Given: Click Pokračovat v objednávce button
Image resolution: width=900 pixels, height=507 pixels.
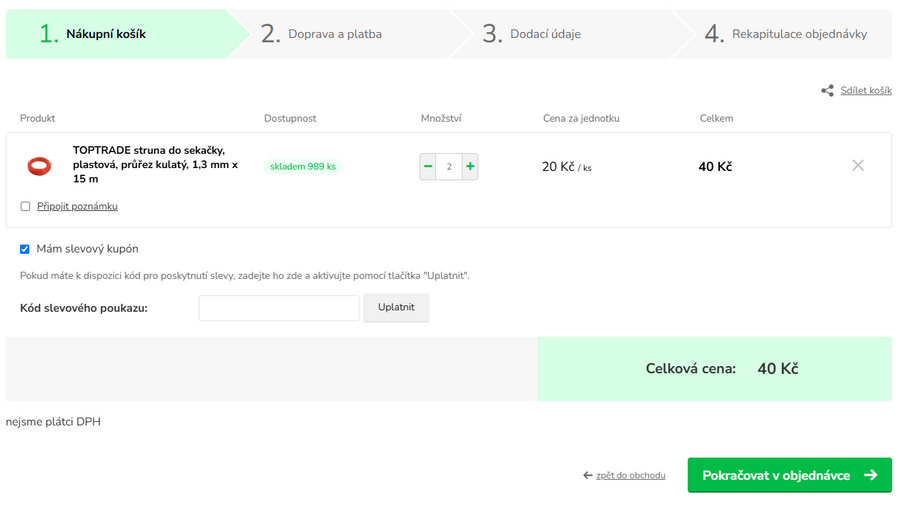Looking at the screenshot, I should click(789, 475).
